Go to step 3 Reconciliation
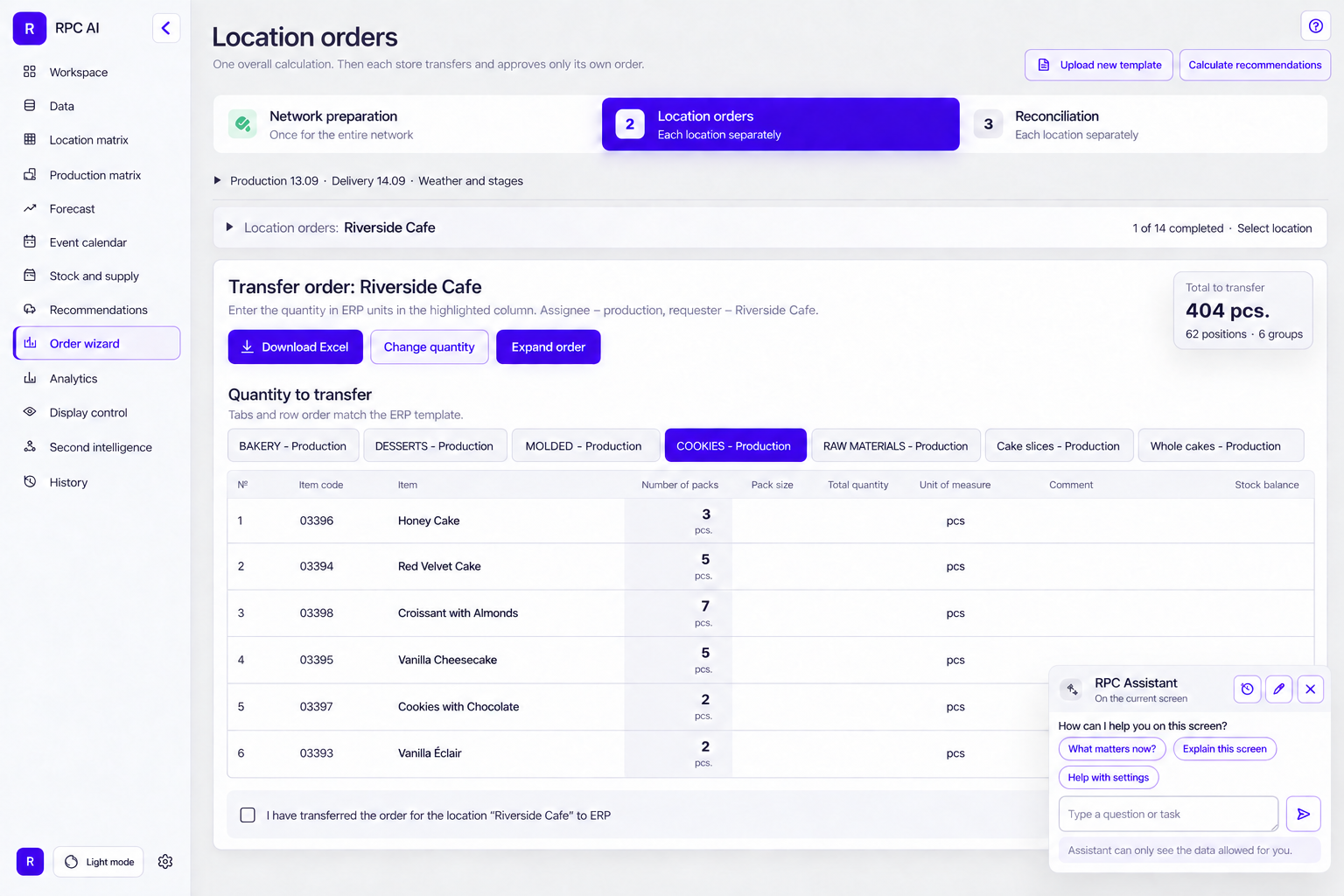Screen dimensions: 1344x896 click(x=1144, y=124)
